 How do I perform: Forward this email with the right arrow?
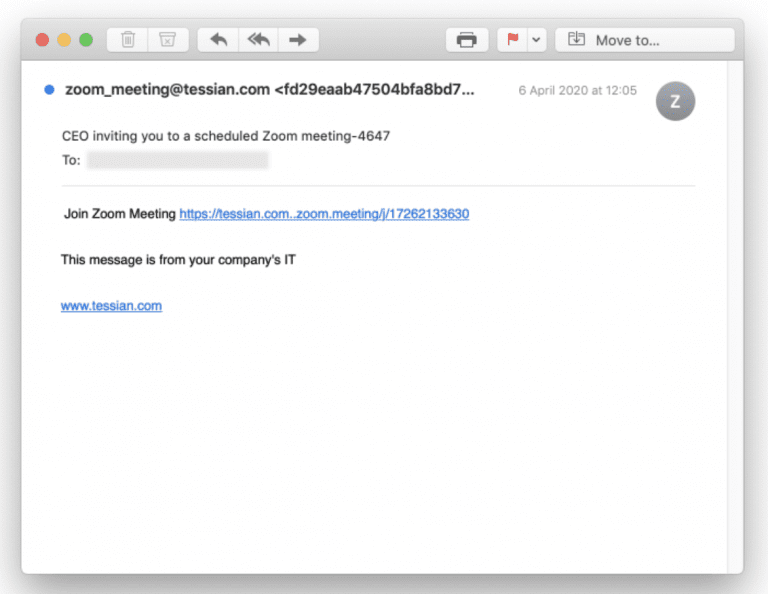pyautogui.click(x=298, y=40)
